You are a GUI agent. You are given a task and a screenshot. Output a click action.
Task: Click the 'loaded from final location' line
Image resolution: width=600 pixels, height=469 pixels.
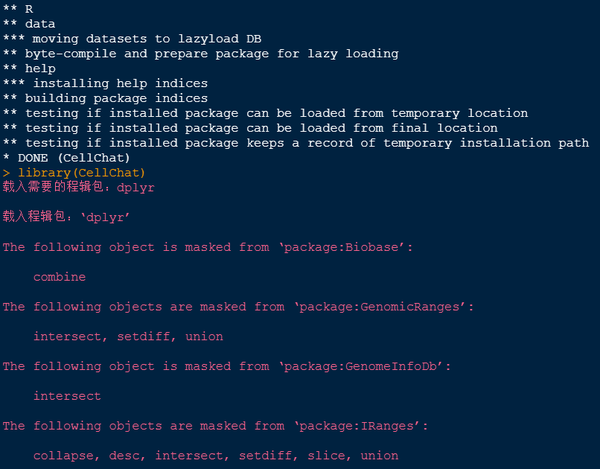(x=250, y=128)
